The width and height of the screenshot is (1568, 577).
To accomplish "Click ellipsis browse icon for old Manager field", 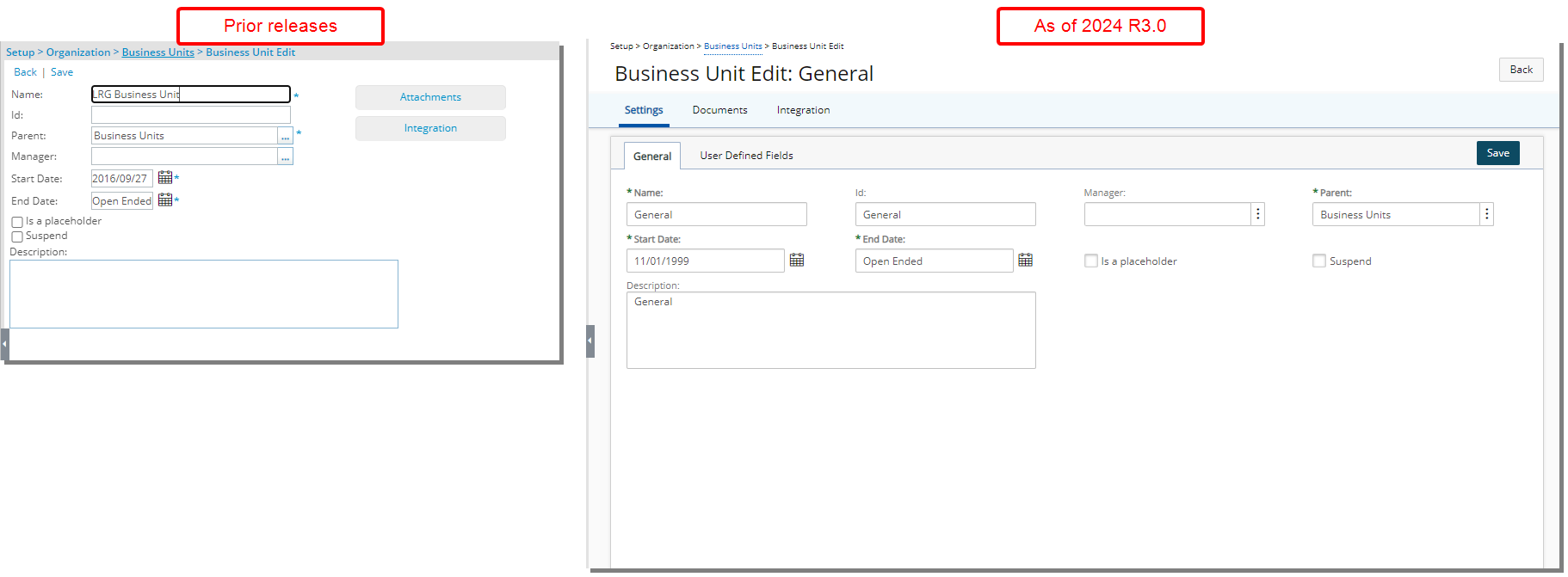I will 285,157.
